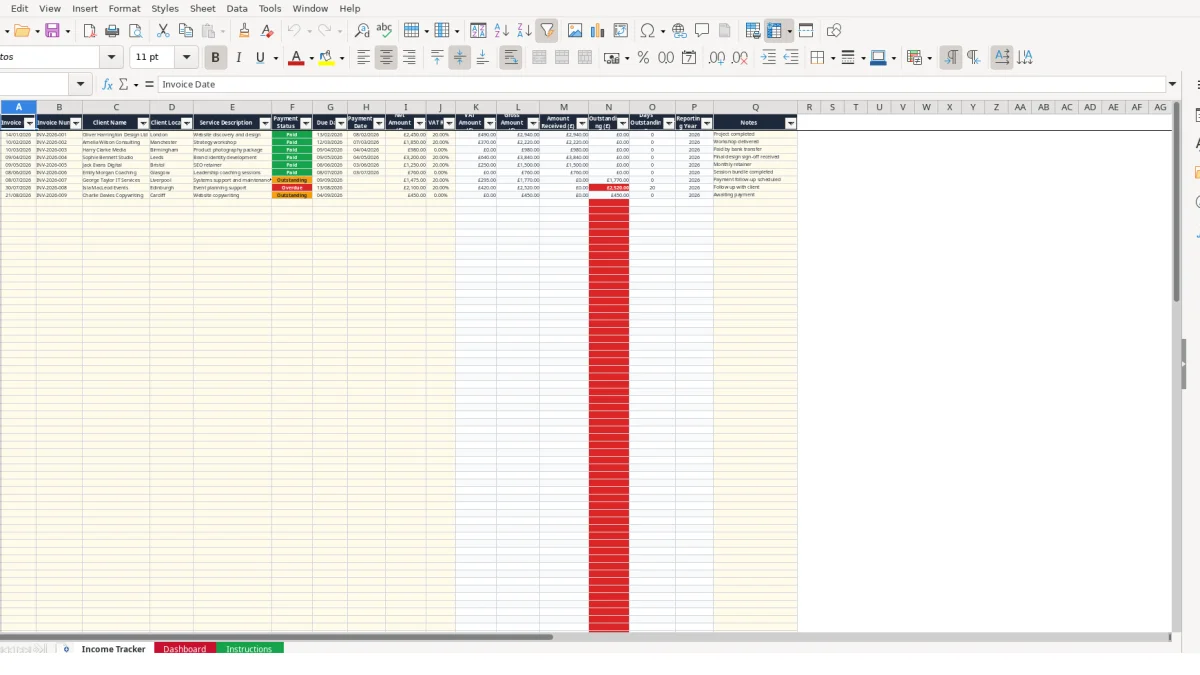
Task: Click the Print icon
Action: click(x=113, y=31)
